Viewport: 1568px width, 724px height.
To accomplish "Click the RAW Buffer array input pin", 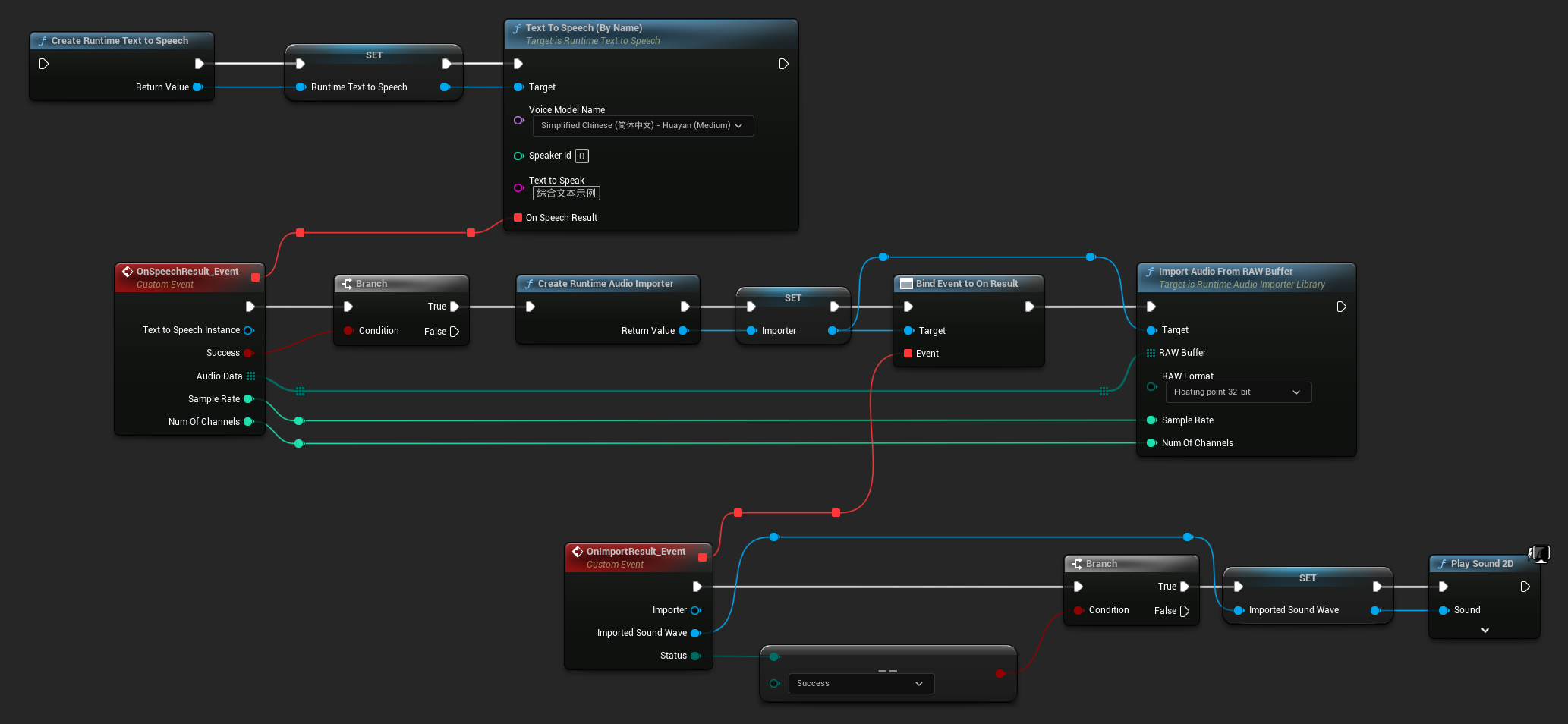I will pos(1151,353).
